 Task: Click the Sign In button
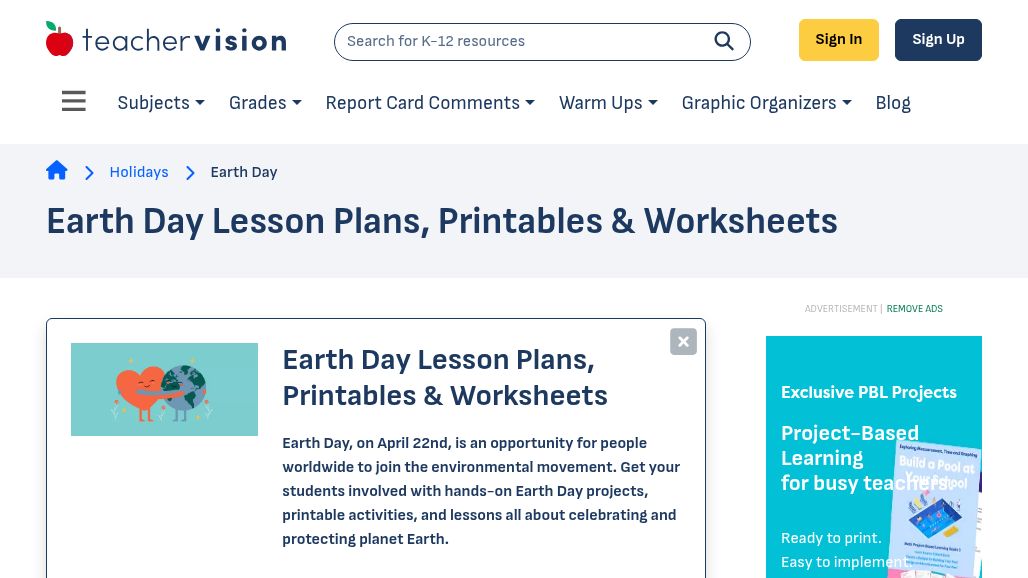point(838,40)
